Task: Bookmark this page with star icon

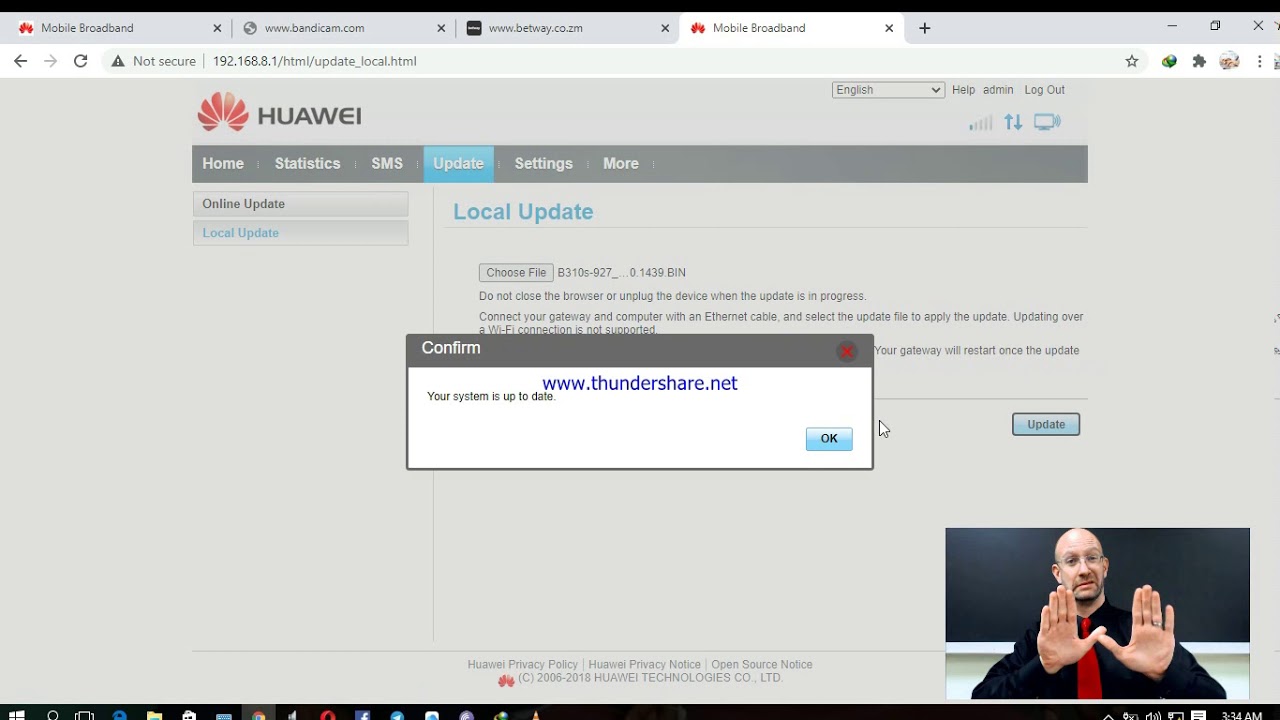Action: [x=1132, y=61]
